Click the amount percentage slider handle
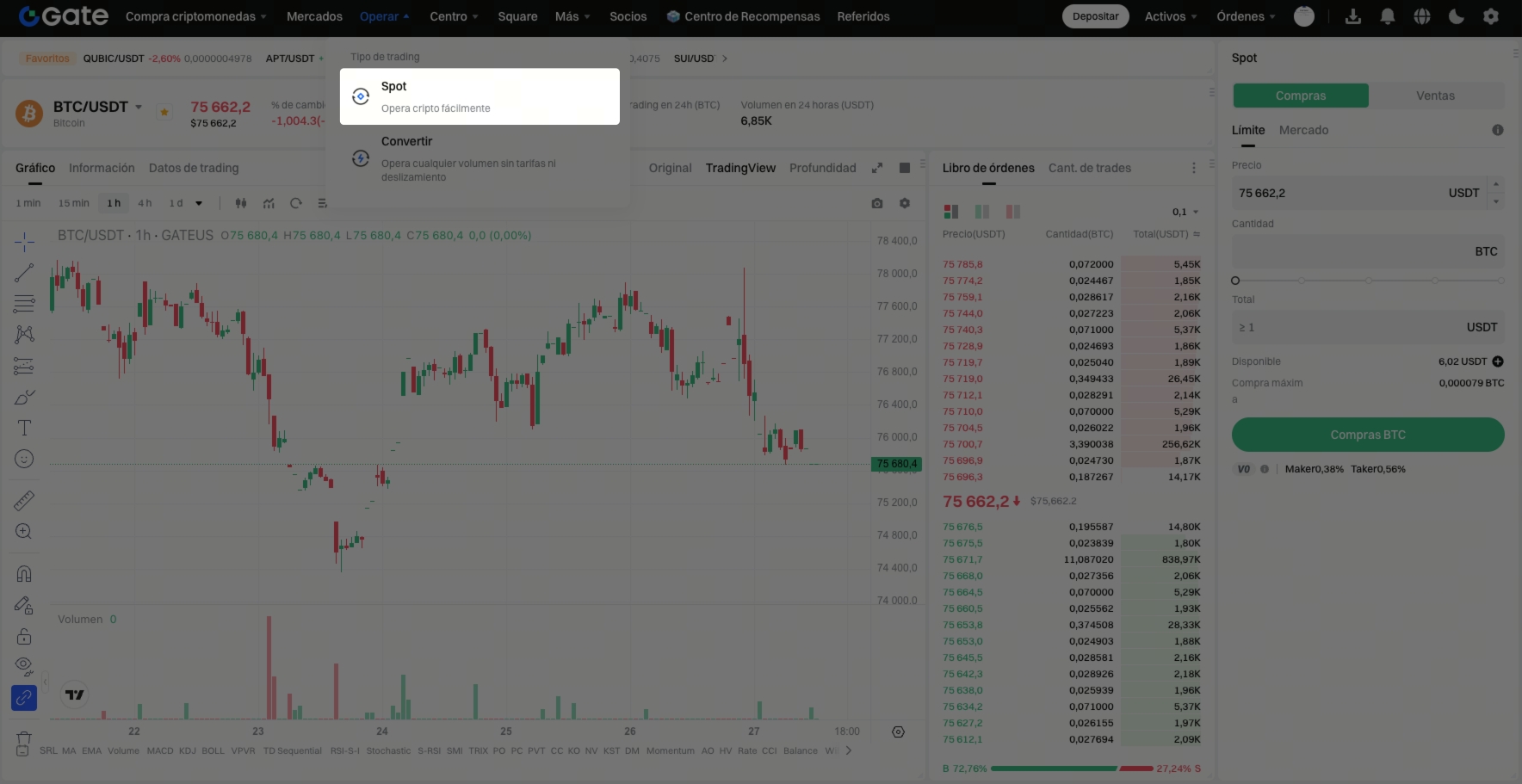1522x784 pixels. click(x=1235, y=281)
